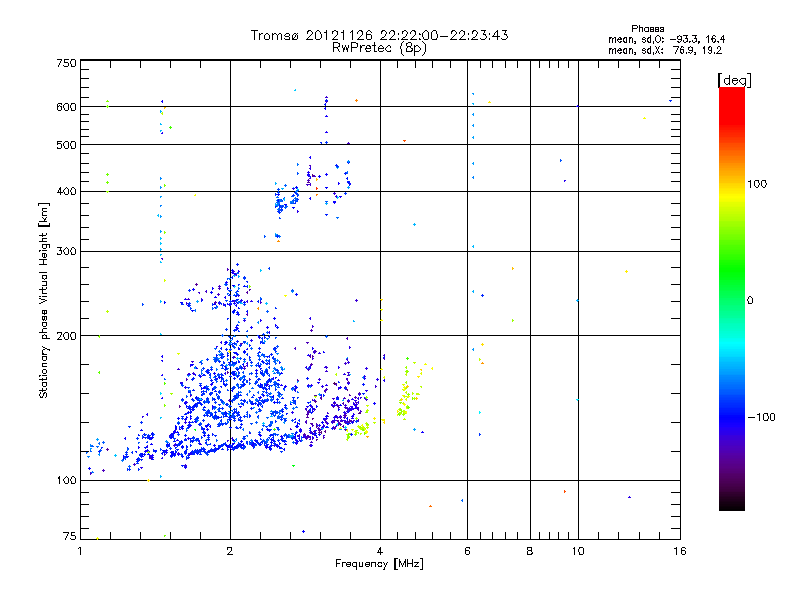This screenshot has width=800, height=600.
Task: Click the 'mean, sd,X: 76.9, 19.2' line
Action: (x=665, y=50)
